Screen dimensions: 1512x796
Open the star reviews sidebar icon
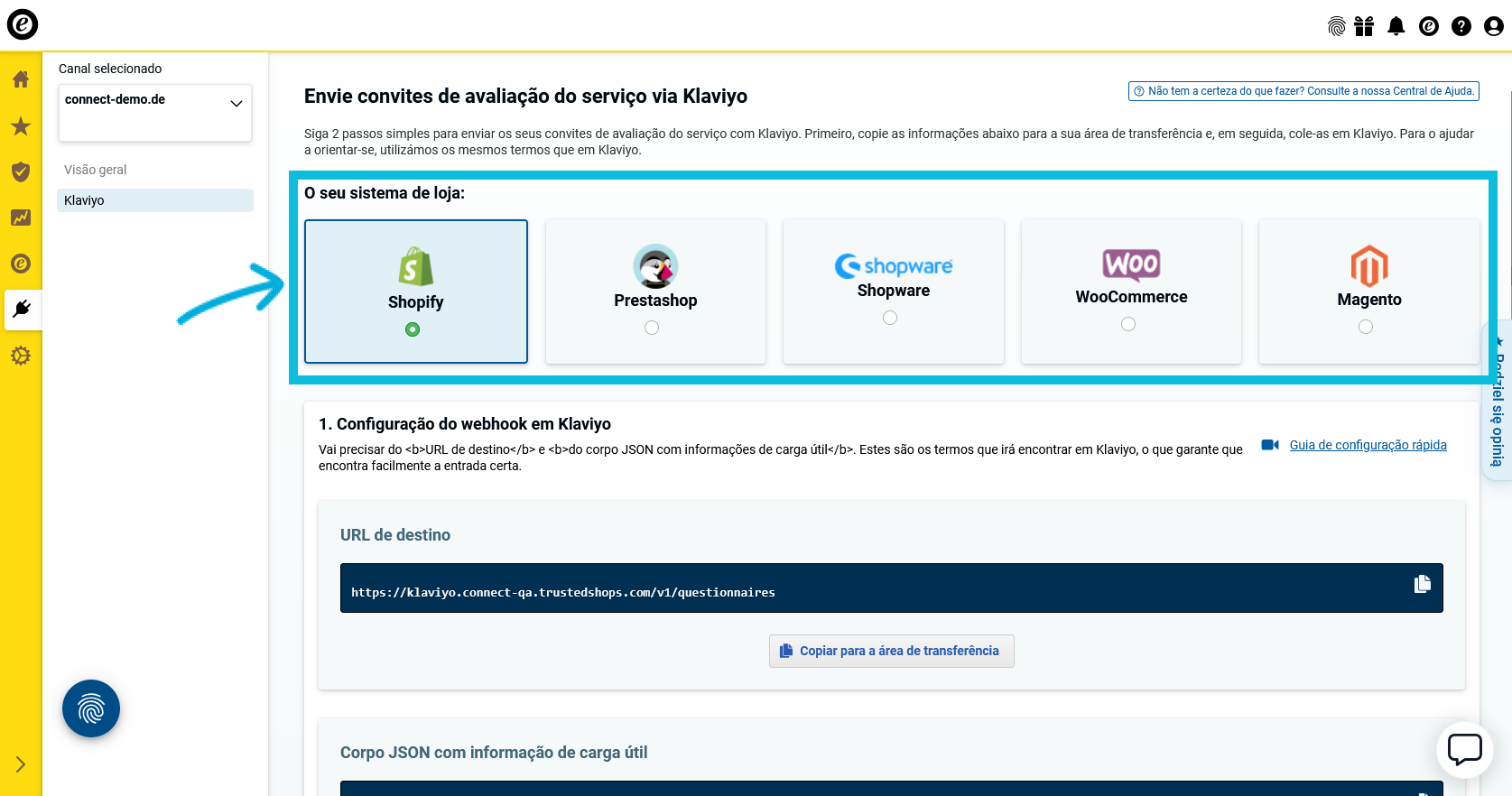pyautogui.click(x=21, y=125)
